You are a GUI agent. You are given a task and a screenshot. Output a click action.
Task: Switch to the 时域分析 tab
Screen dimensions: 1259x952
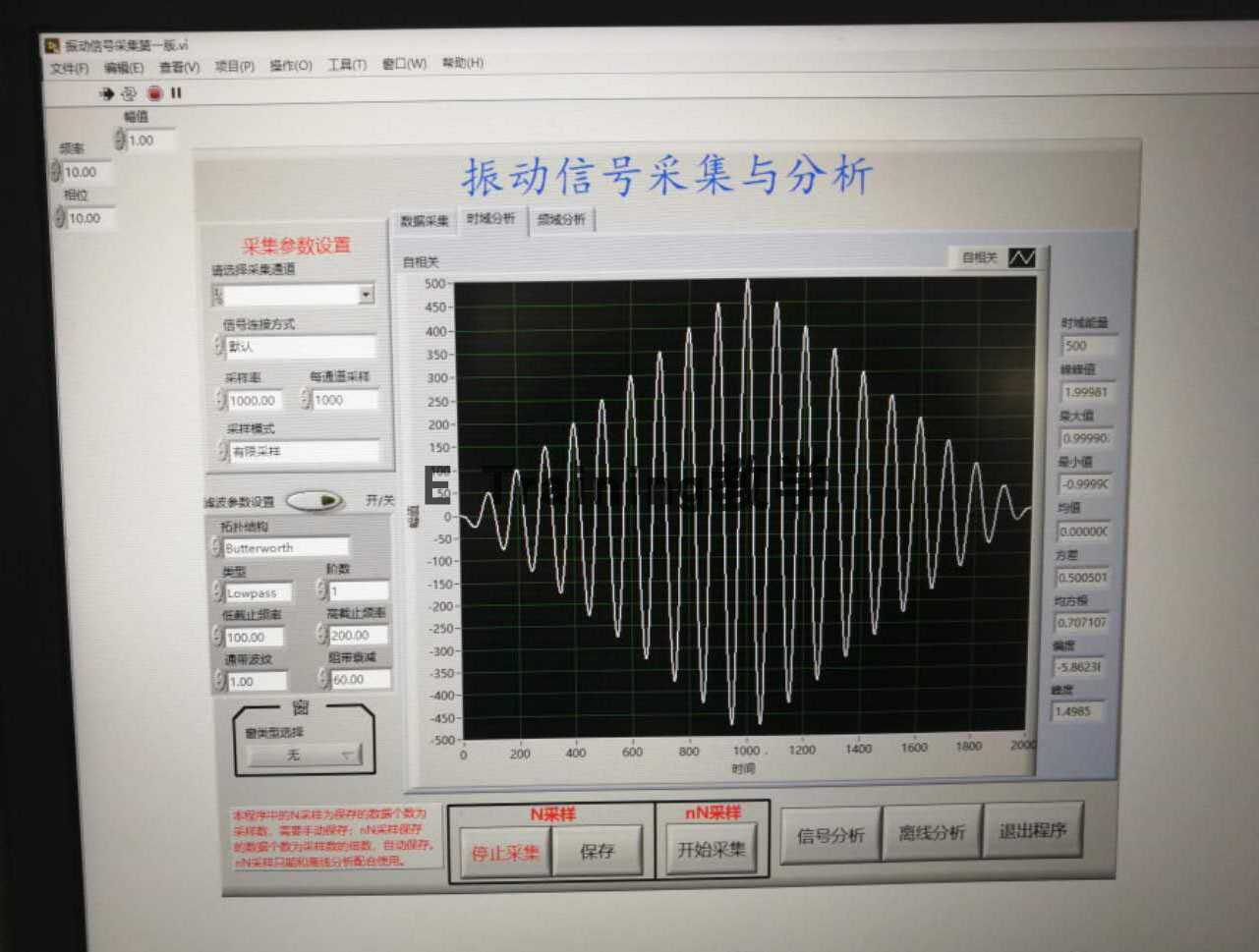(x=490, y=219)
